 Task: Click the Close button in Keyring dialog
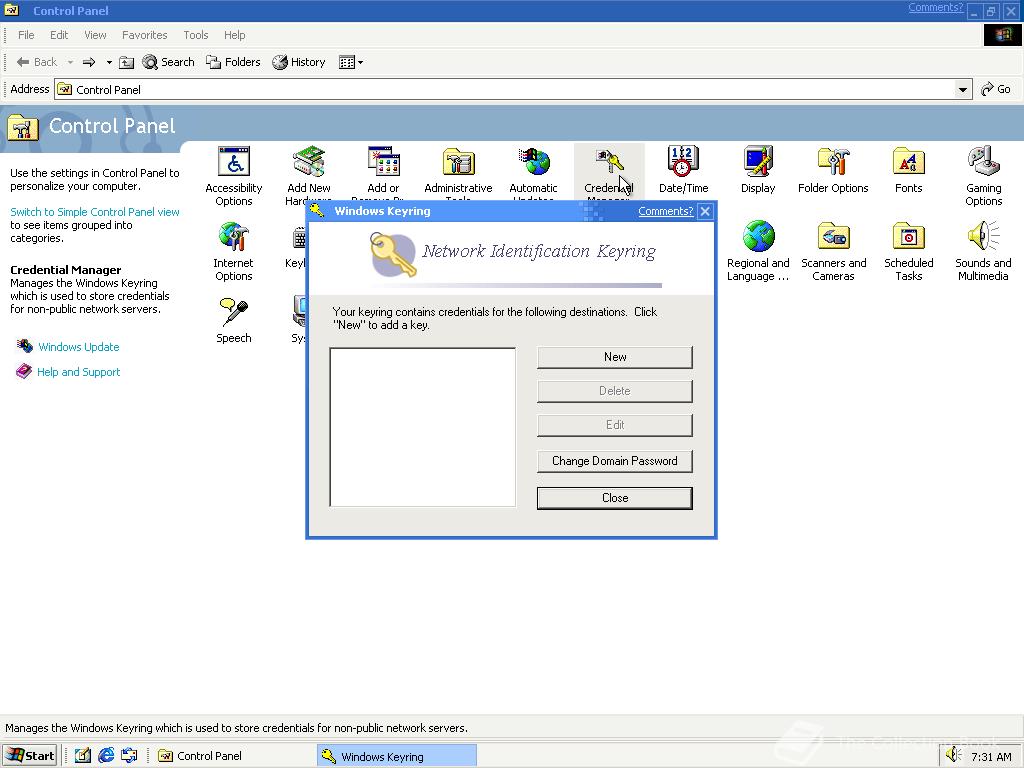pos(615,498)
